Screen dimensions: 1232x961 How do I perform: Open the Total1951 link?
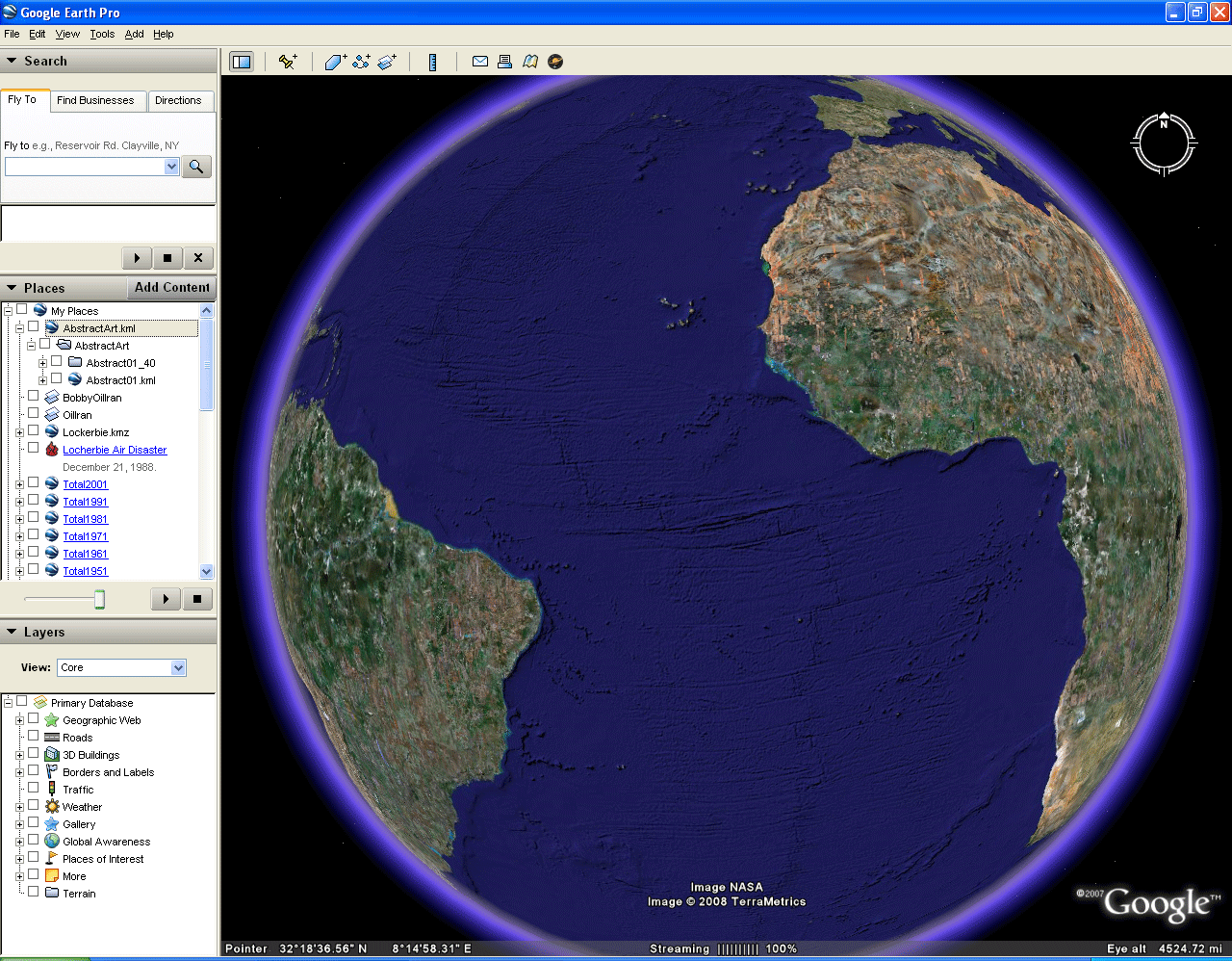[86, 571]
